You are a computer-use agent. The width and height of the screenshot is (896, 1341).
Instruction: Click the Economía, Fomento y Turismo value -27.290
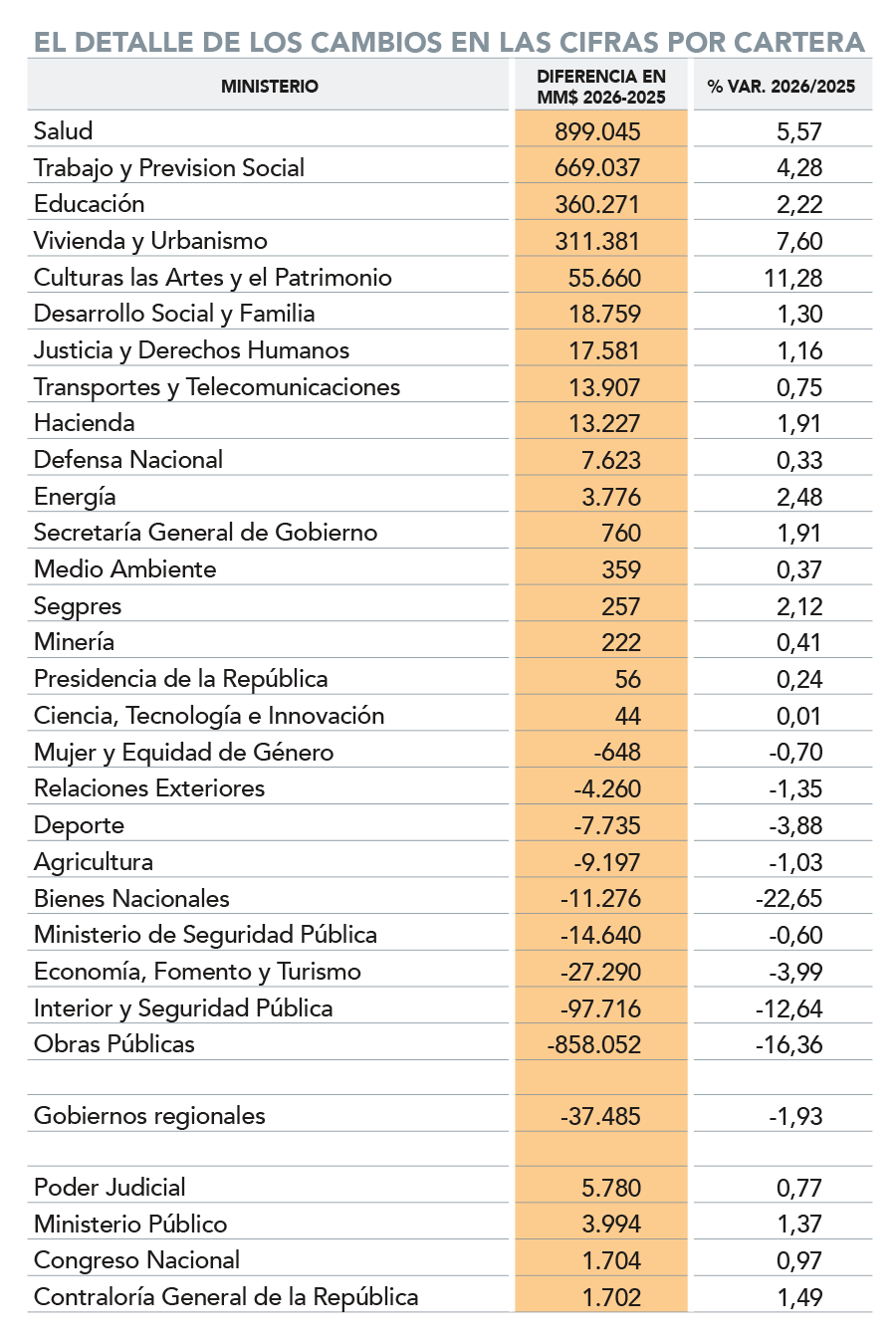coord(600,972)
